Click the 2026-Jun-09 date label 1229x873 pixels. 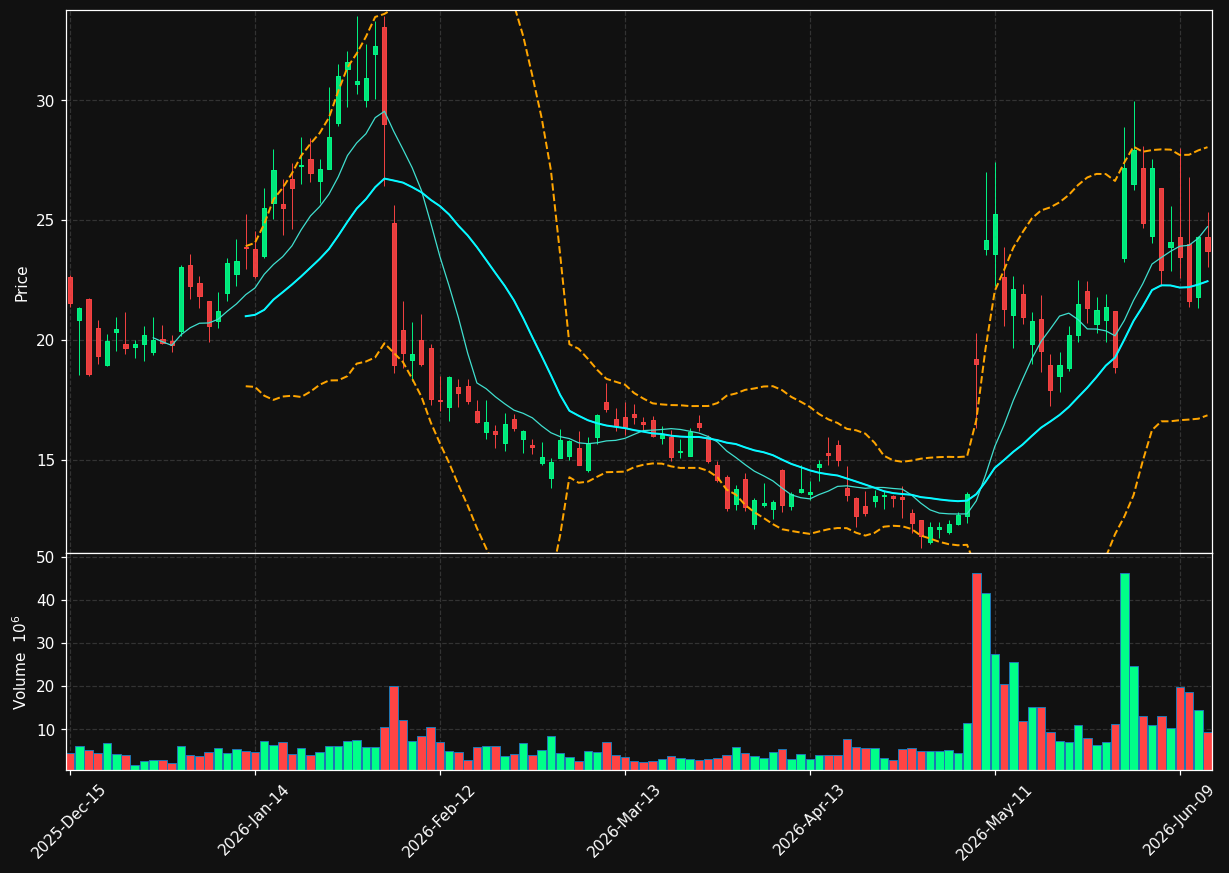(1180, 821)
